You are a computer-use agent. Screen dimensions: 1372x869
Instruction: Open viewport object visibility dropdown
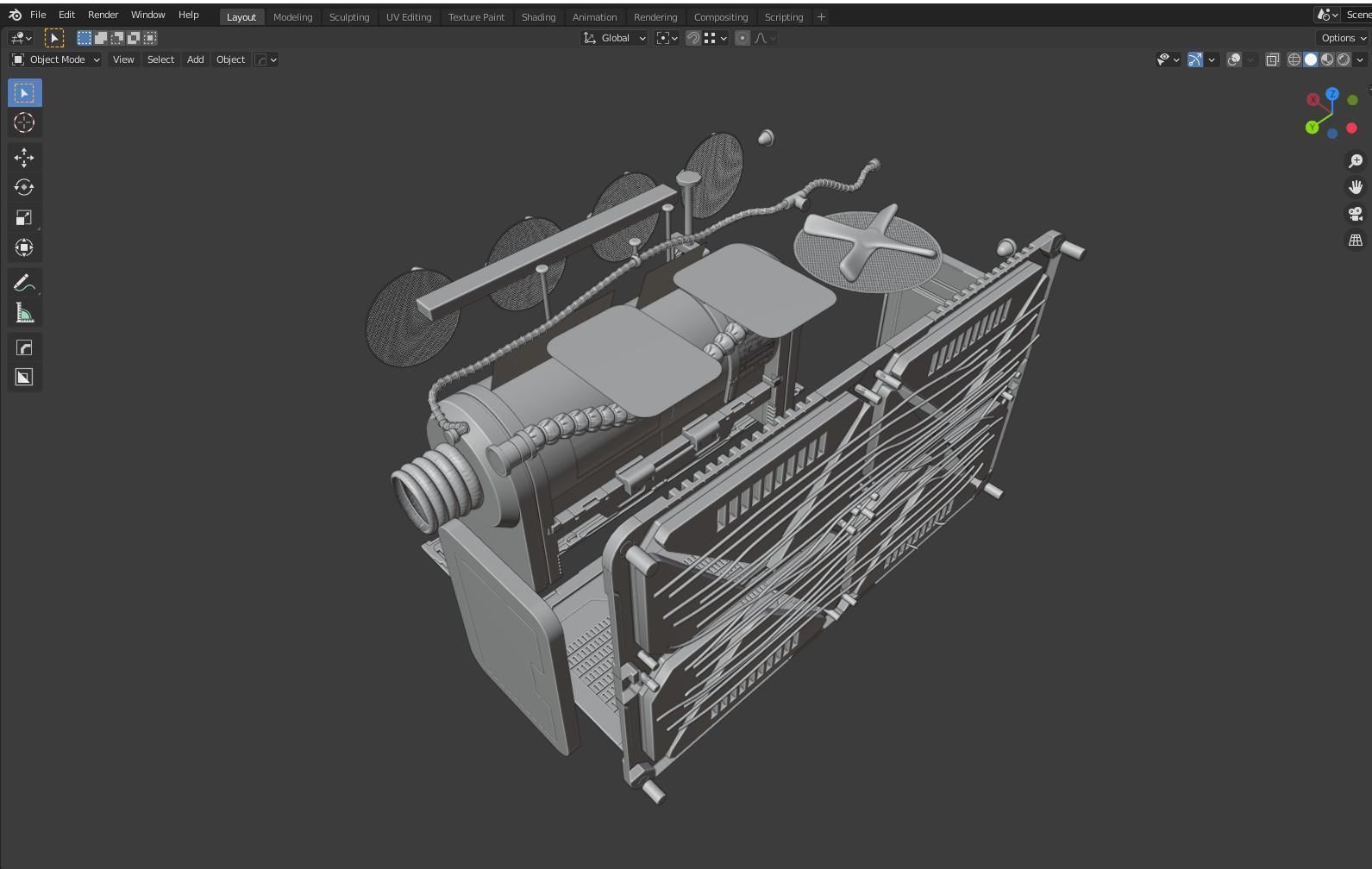click(x=1168, y=59)
